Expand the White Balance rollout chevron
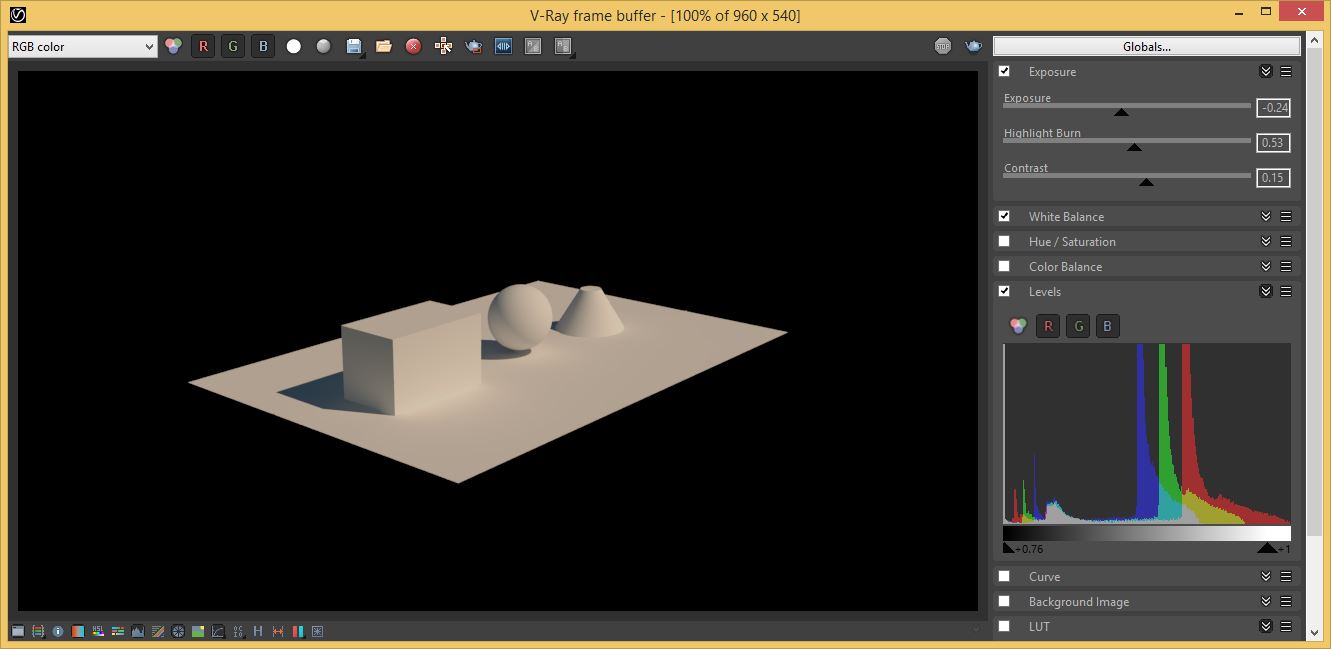The image size is (1331, 649). click(x=1266, y=217)
